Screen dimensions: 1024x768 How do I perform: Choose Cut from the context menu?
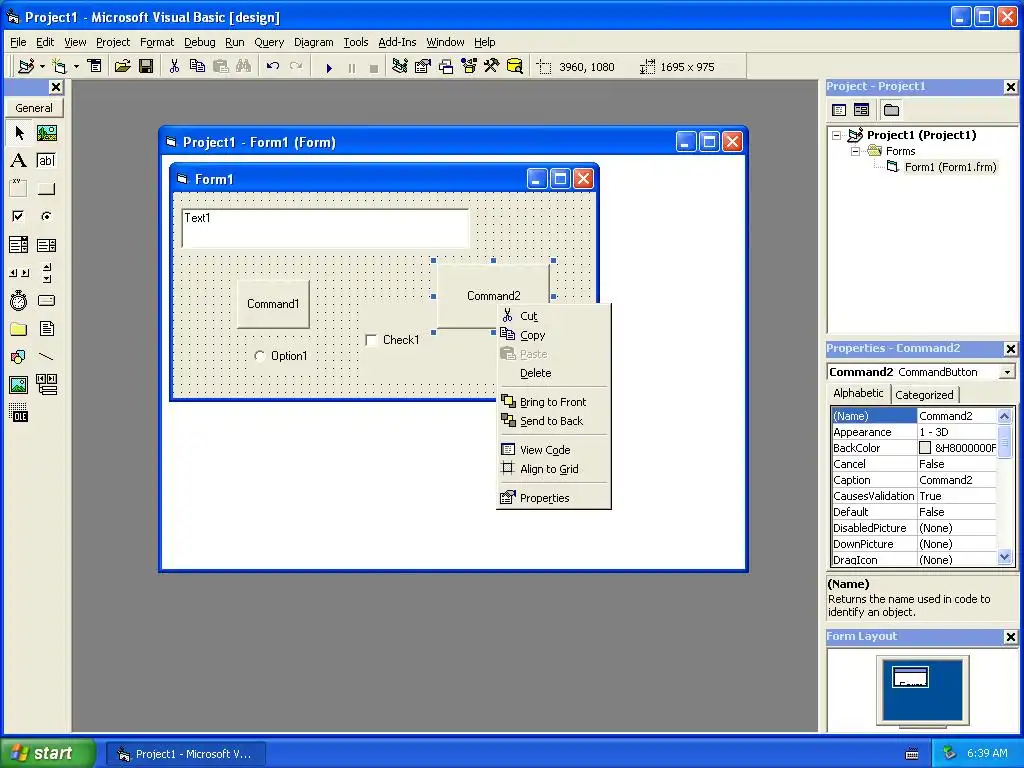tap(554, 316)
